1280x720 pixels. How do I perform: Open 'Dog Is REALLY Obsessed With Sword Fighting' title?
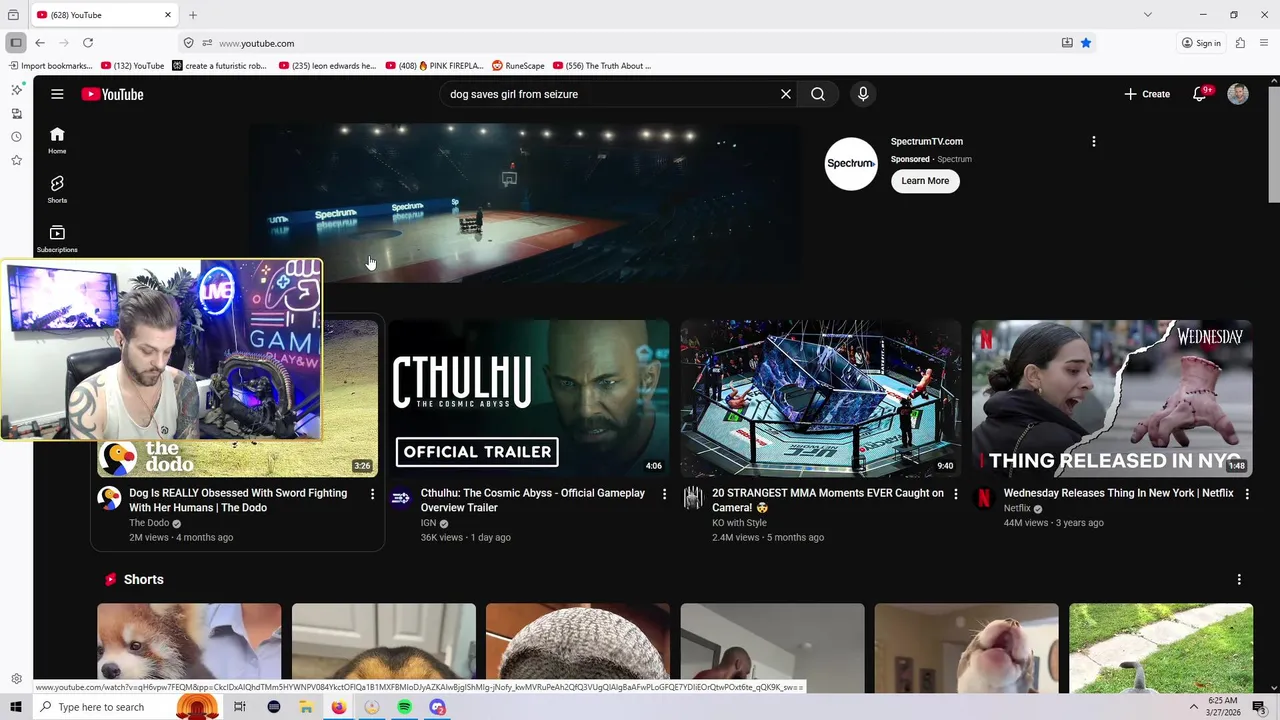(x=238, y=500)
